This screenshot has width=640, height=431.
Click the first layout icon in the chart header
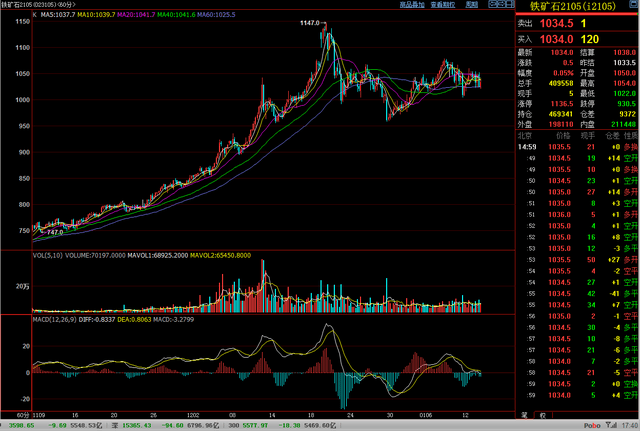tap(493, 4)
